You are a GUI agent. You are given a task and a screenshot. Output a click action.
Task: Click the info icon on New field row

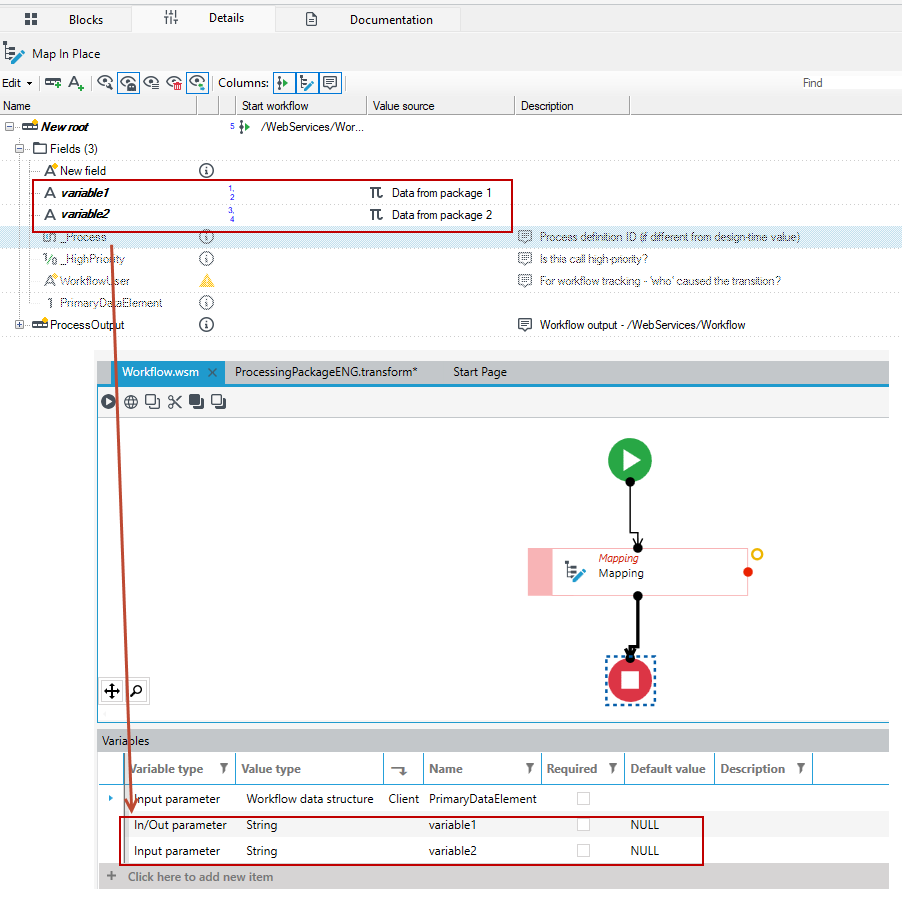click(206, 171)
